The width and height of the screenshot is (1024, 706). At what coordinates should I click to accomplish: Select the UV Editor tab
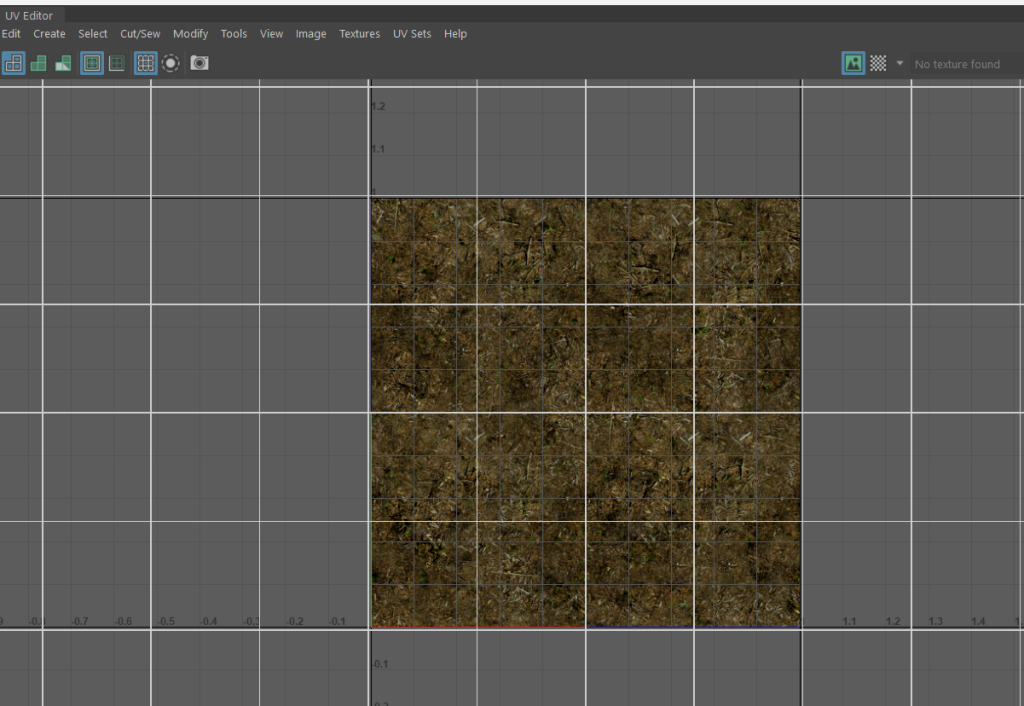click(x=29, y=16)
